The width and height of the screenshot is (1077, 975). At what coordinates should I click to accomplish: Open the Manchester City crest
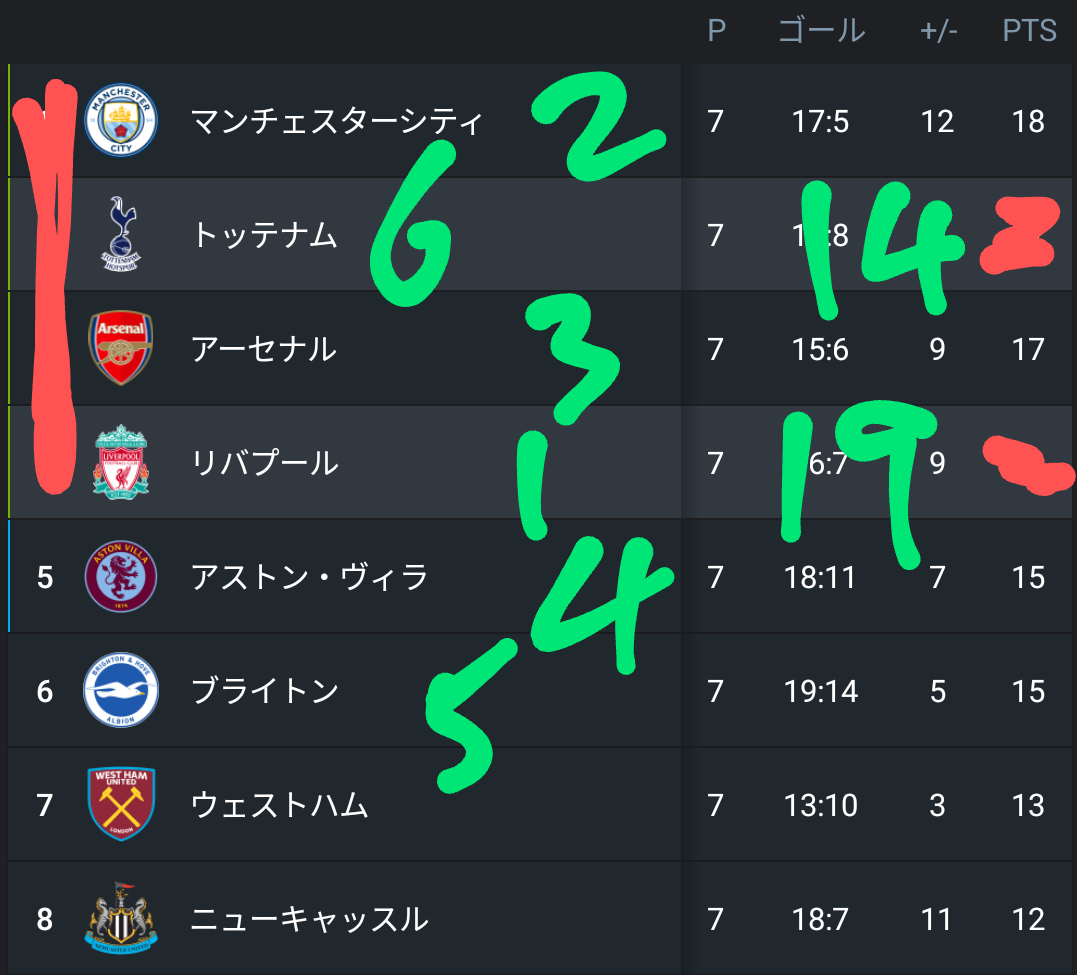(121, 120)
